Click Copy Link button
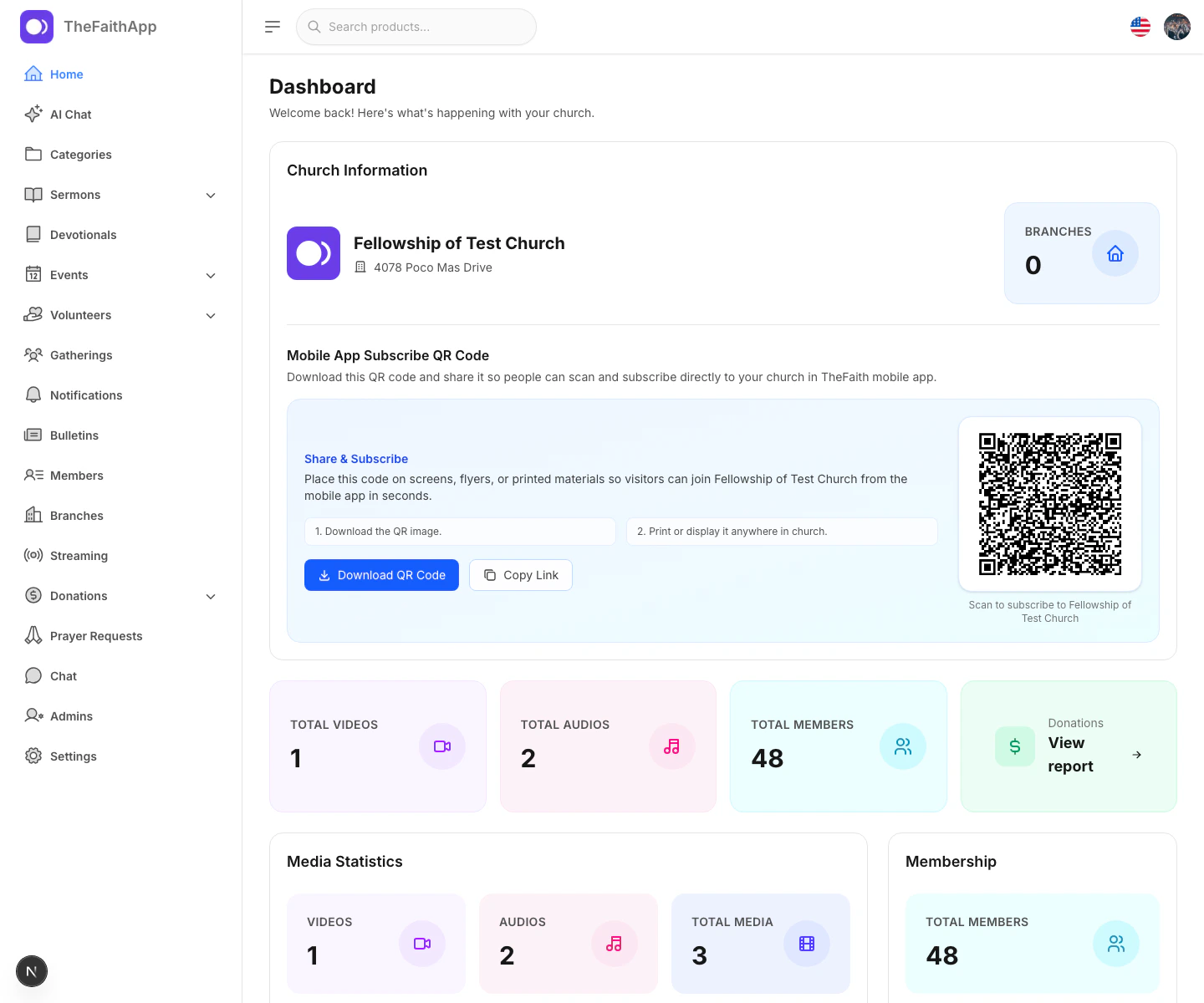 point(521,575)
